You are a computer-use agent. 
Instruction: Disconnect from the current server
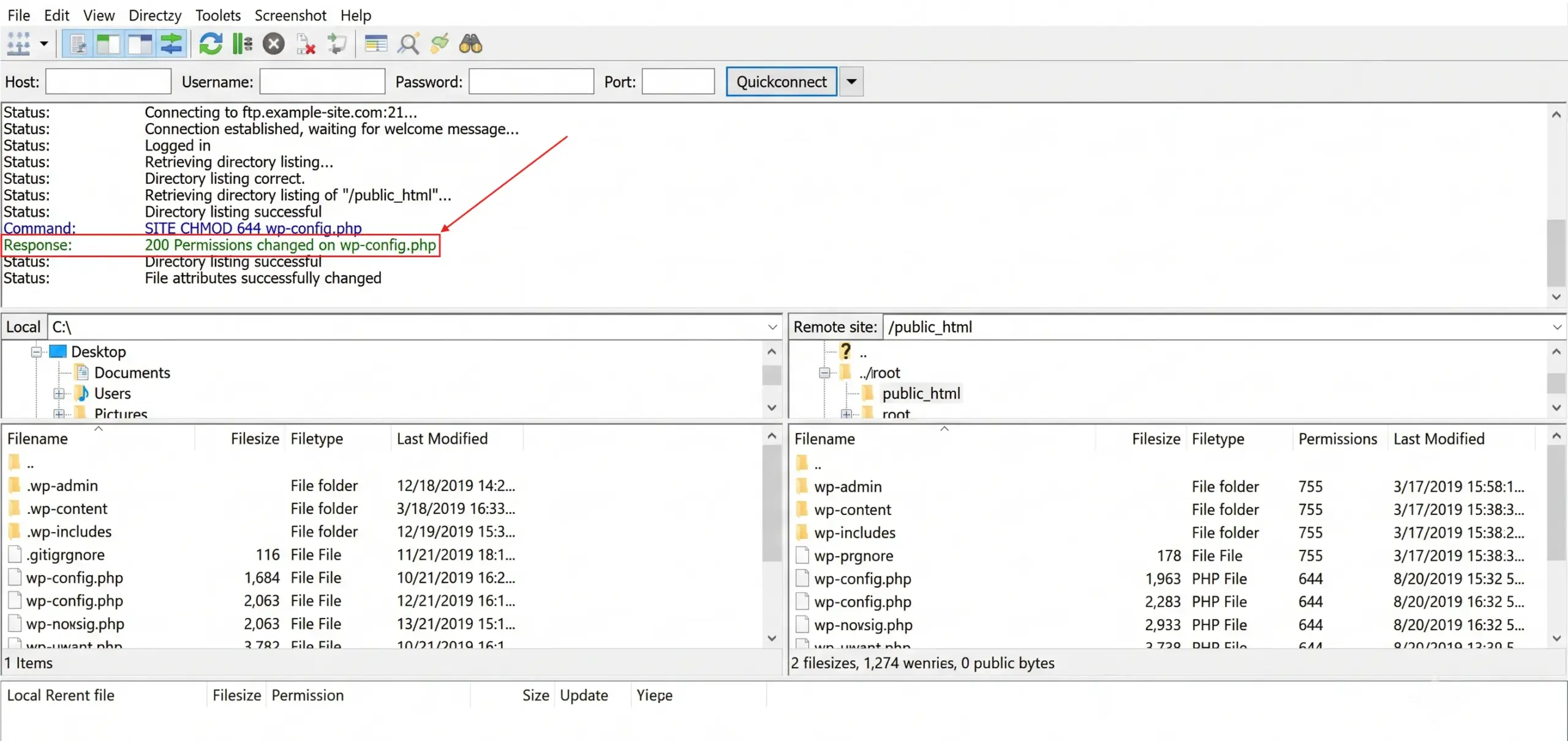(x=305, y=44)
